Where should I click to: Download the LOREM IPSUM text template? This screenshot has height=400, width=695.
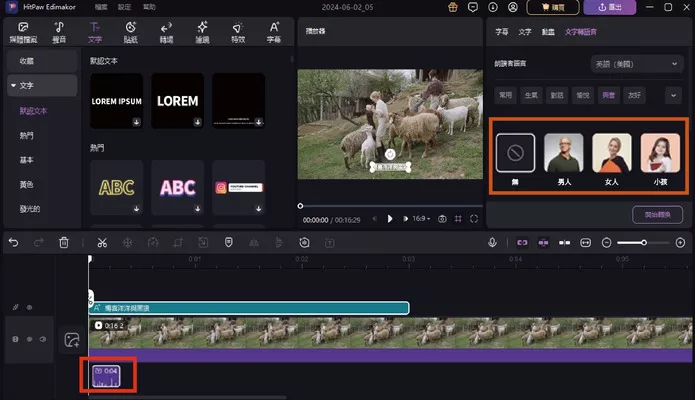[x=137, y=122]
